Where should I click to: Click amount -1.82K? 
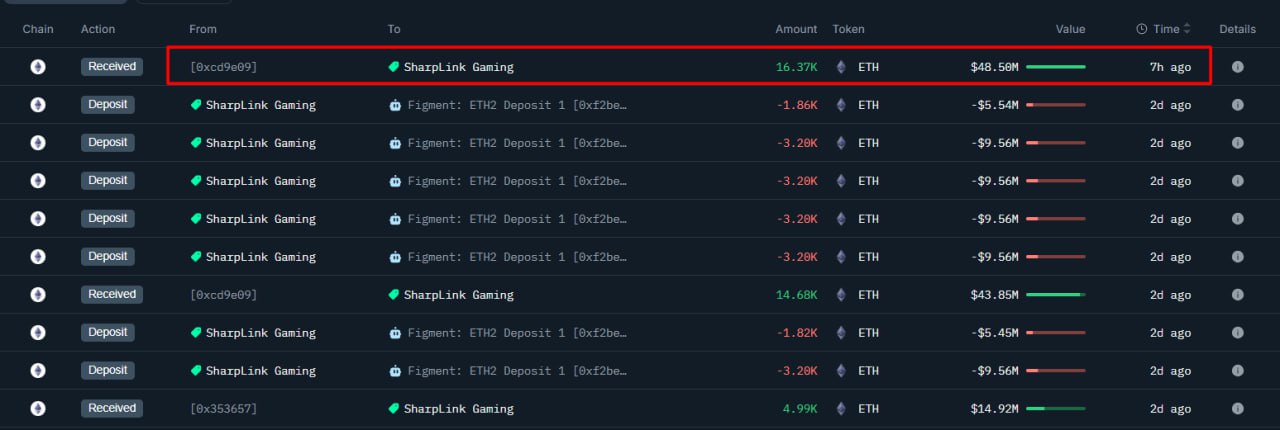pos(797,333)
